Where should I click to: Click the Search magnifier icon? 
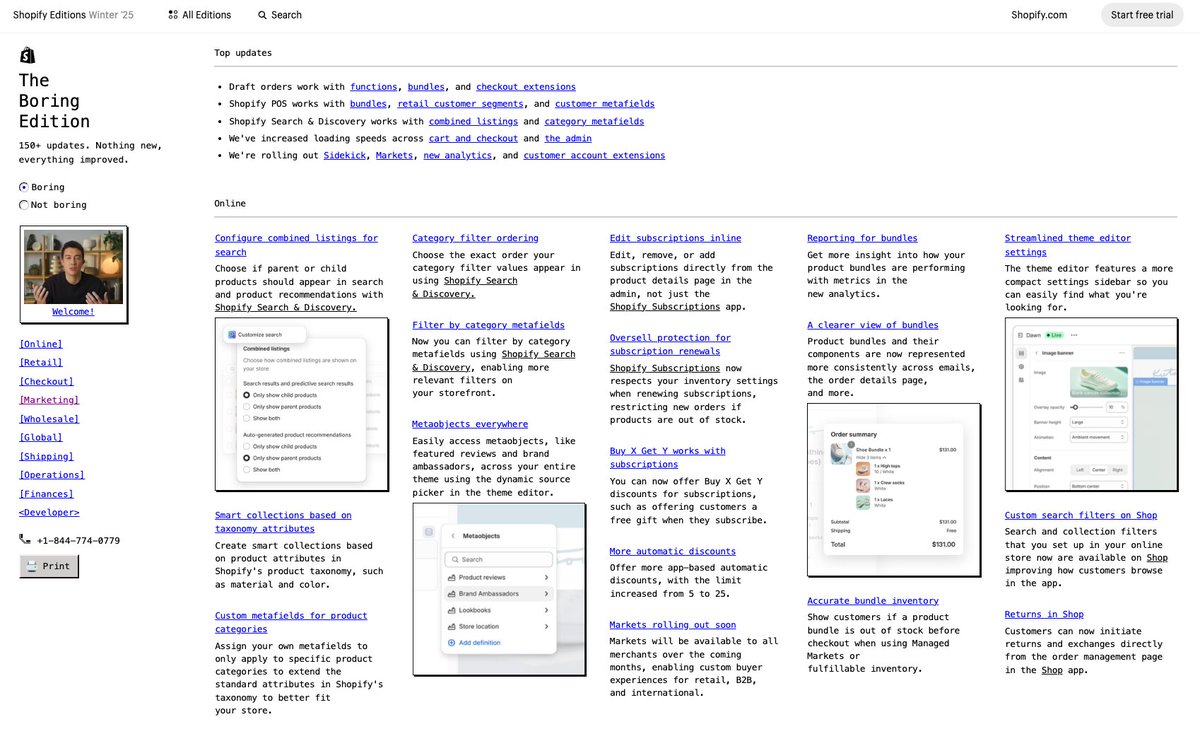[262, 15]
